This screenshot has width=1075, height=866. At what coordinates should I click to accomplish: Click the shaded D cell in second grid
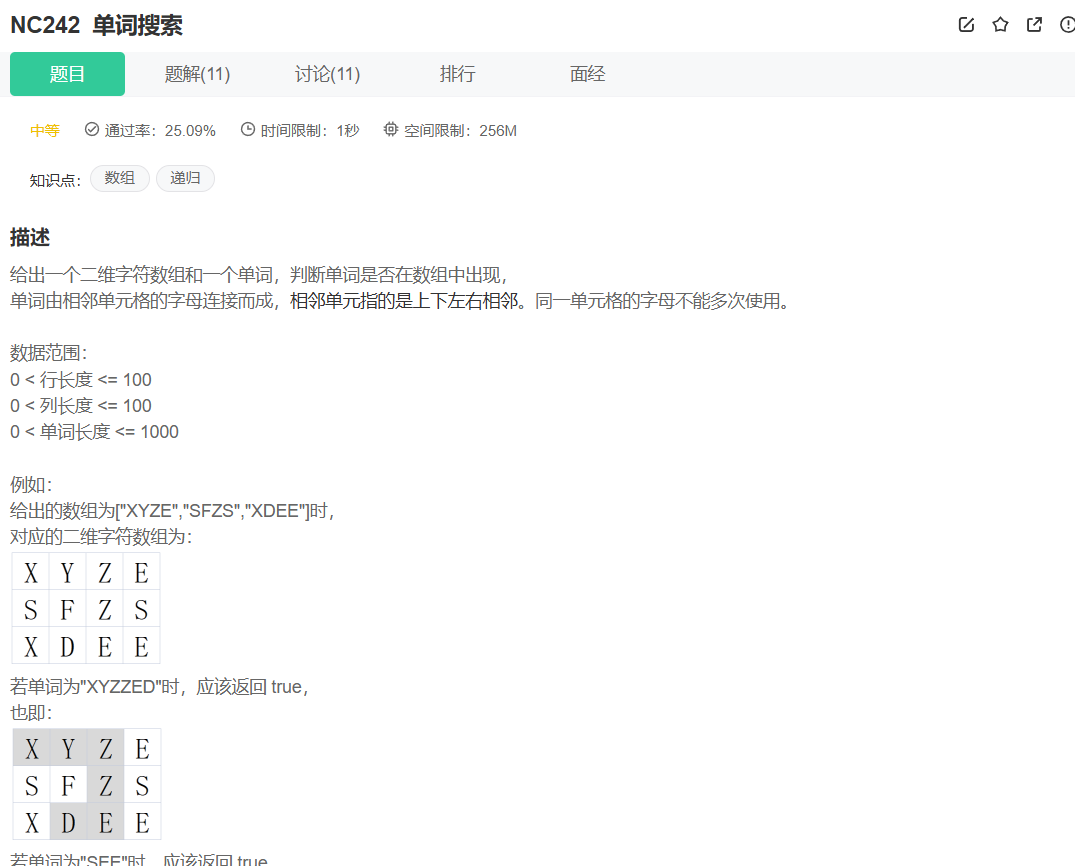(68, 822)
